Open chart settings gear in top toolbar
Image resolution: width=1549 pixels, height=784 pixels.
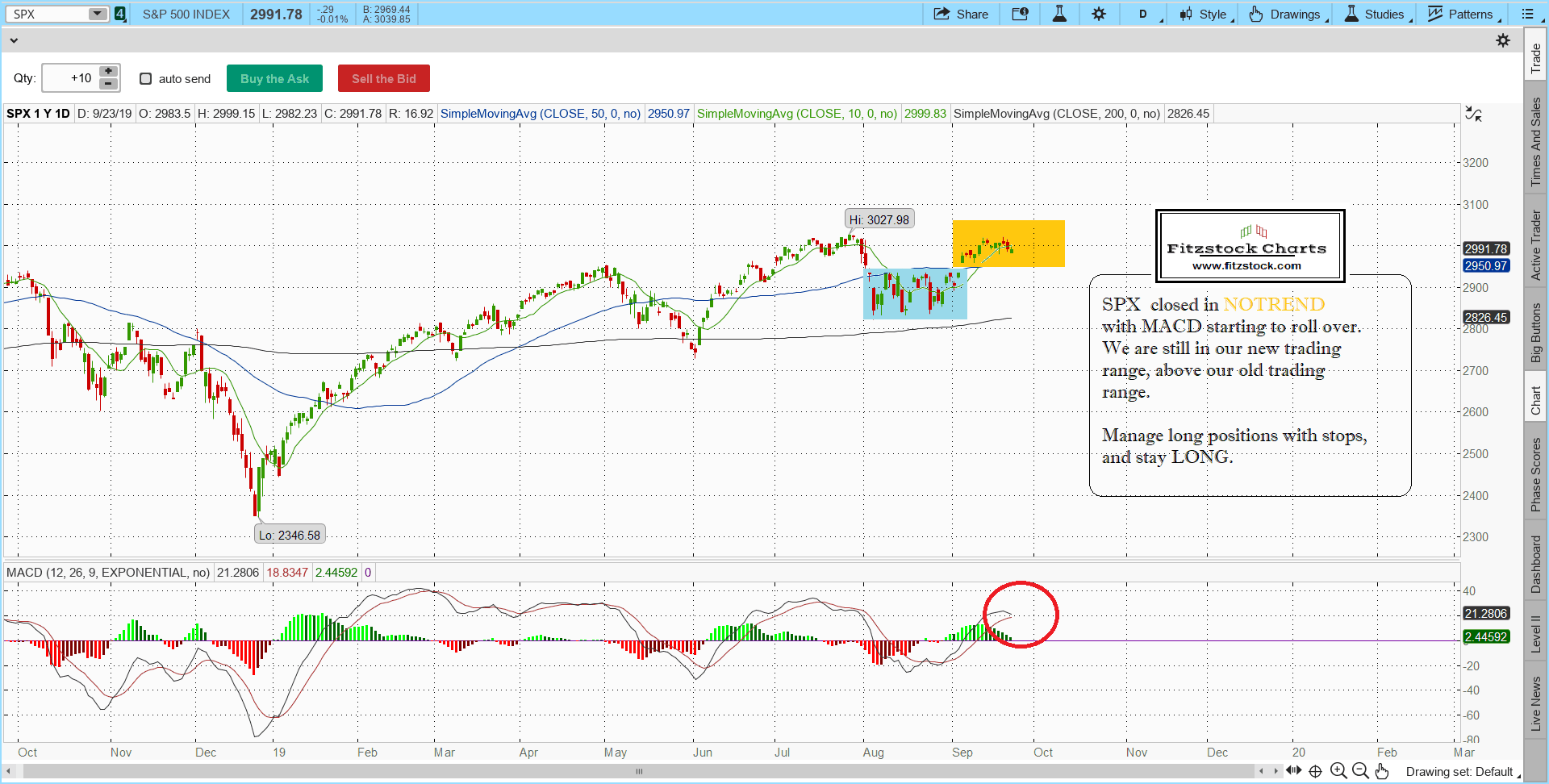[x=1099, y=14]
